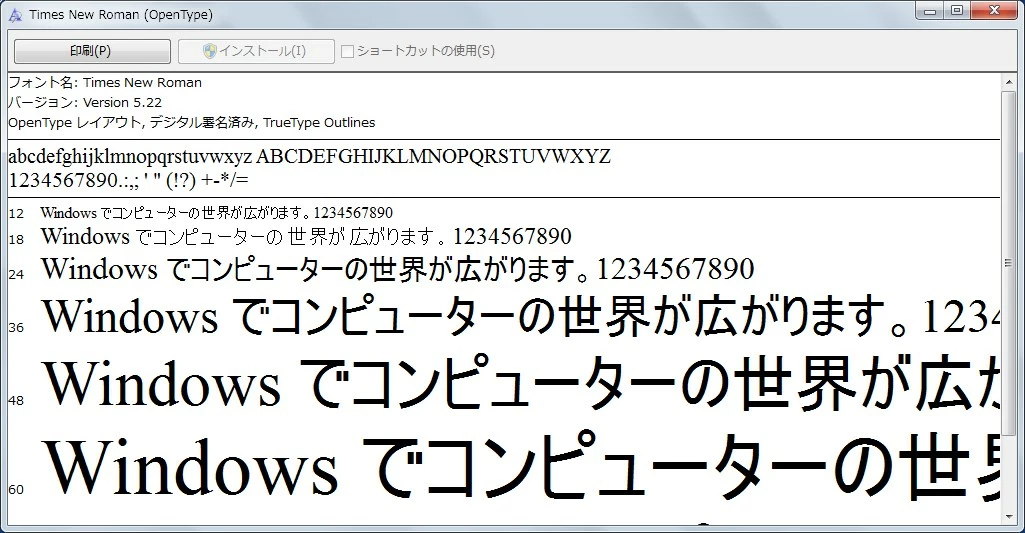Click the 18 point Windows sample text
The height and width of the screenshot is (533, 1025).
tap(306, 237)
